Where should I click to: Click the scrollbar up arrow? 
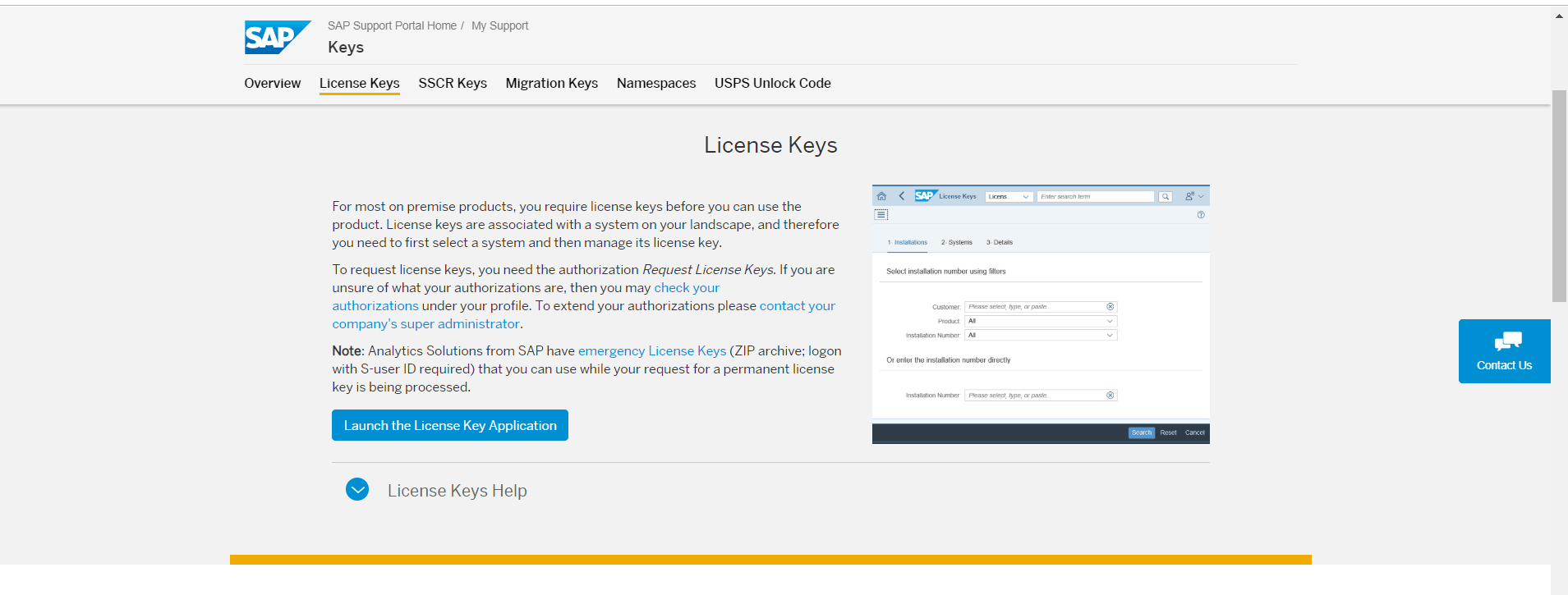pyautogui.click(x=1559, y=16)
